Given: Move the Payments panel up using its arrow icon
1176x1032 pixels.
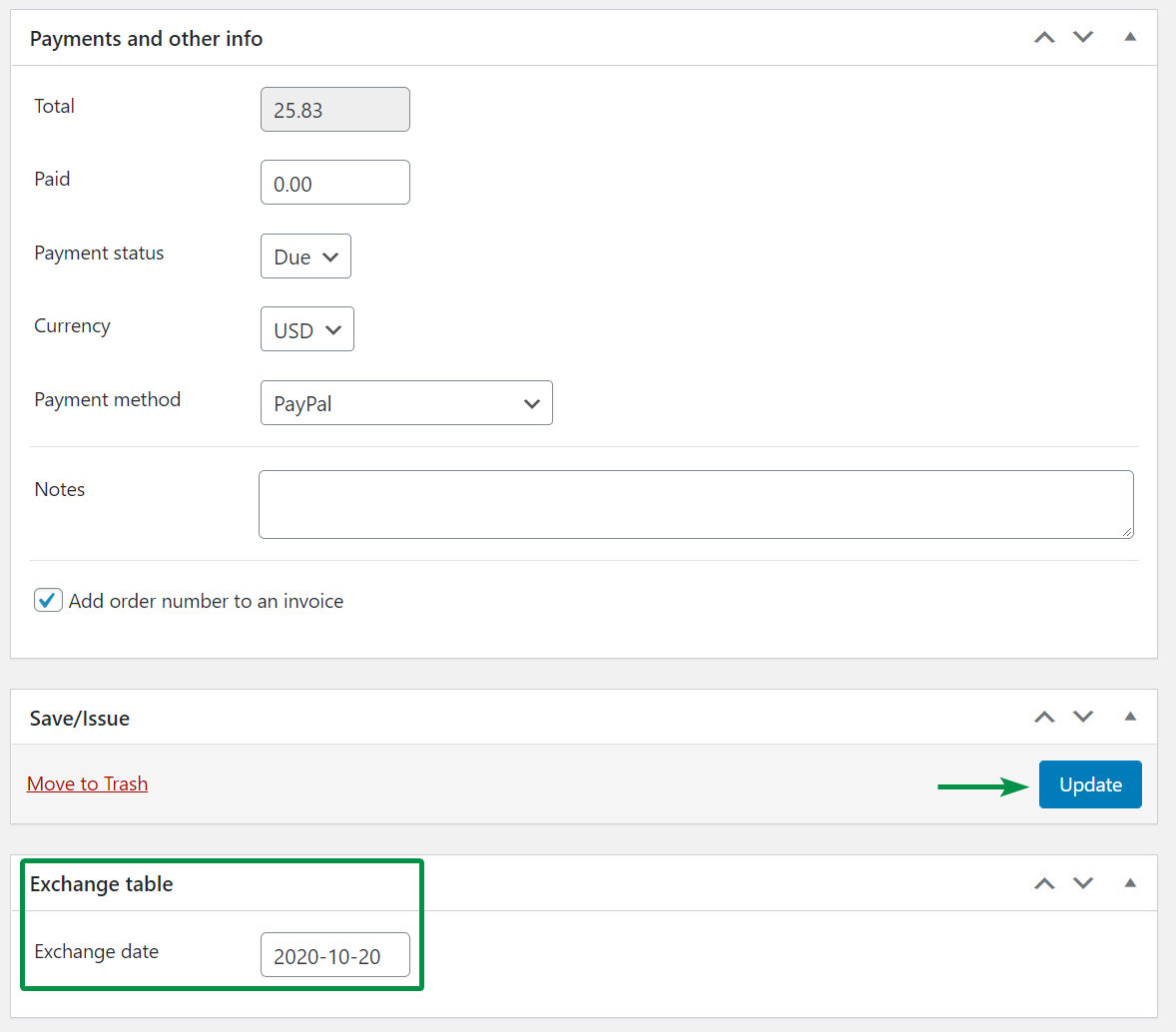Looking at the screenshot, I should click(1044, 37).
